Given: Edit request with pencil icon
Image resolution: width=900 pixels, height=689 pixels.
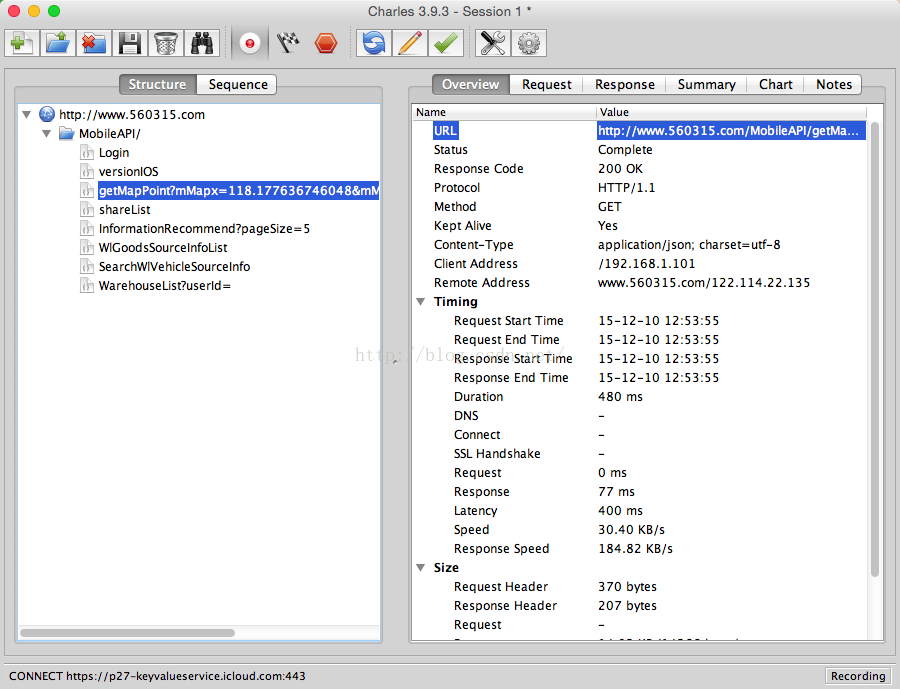Looking at the screenshot, I should point(410,43).
